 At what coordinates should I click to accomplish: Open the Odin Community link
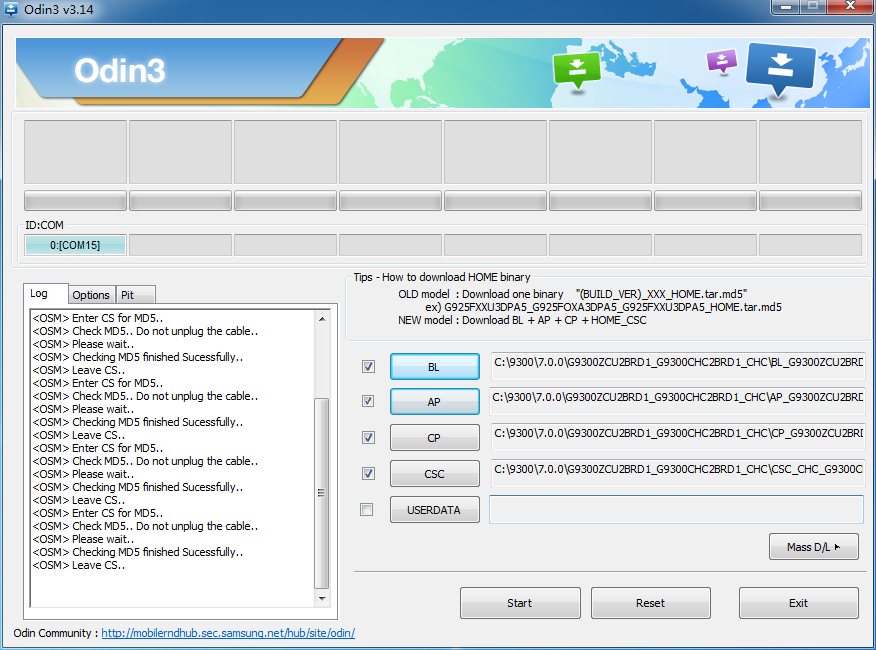[x=228, y=633]
